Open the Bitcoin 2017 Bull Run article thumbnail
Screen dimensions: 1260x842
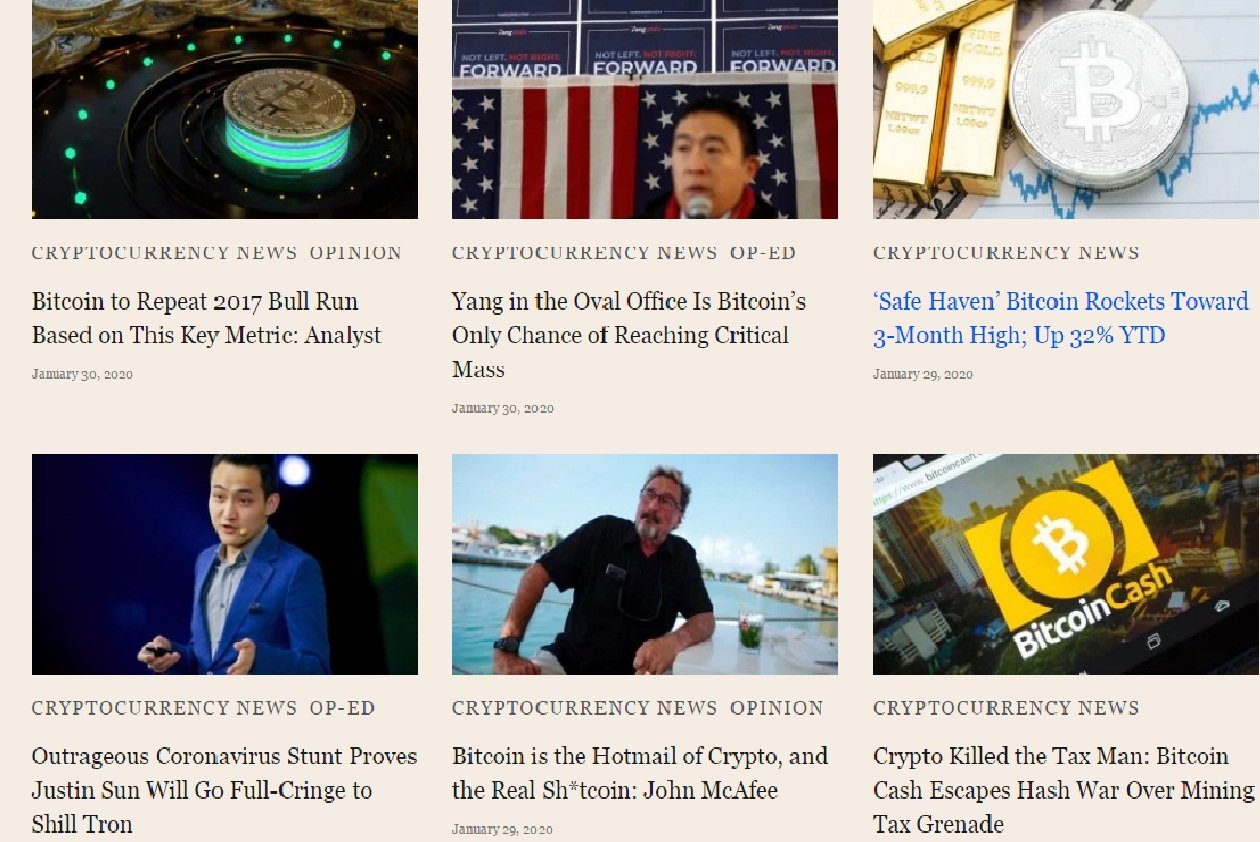pyautogui.click(x=225, y=109)
